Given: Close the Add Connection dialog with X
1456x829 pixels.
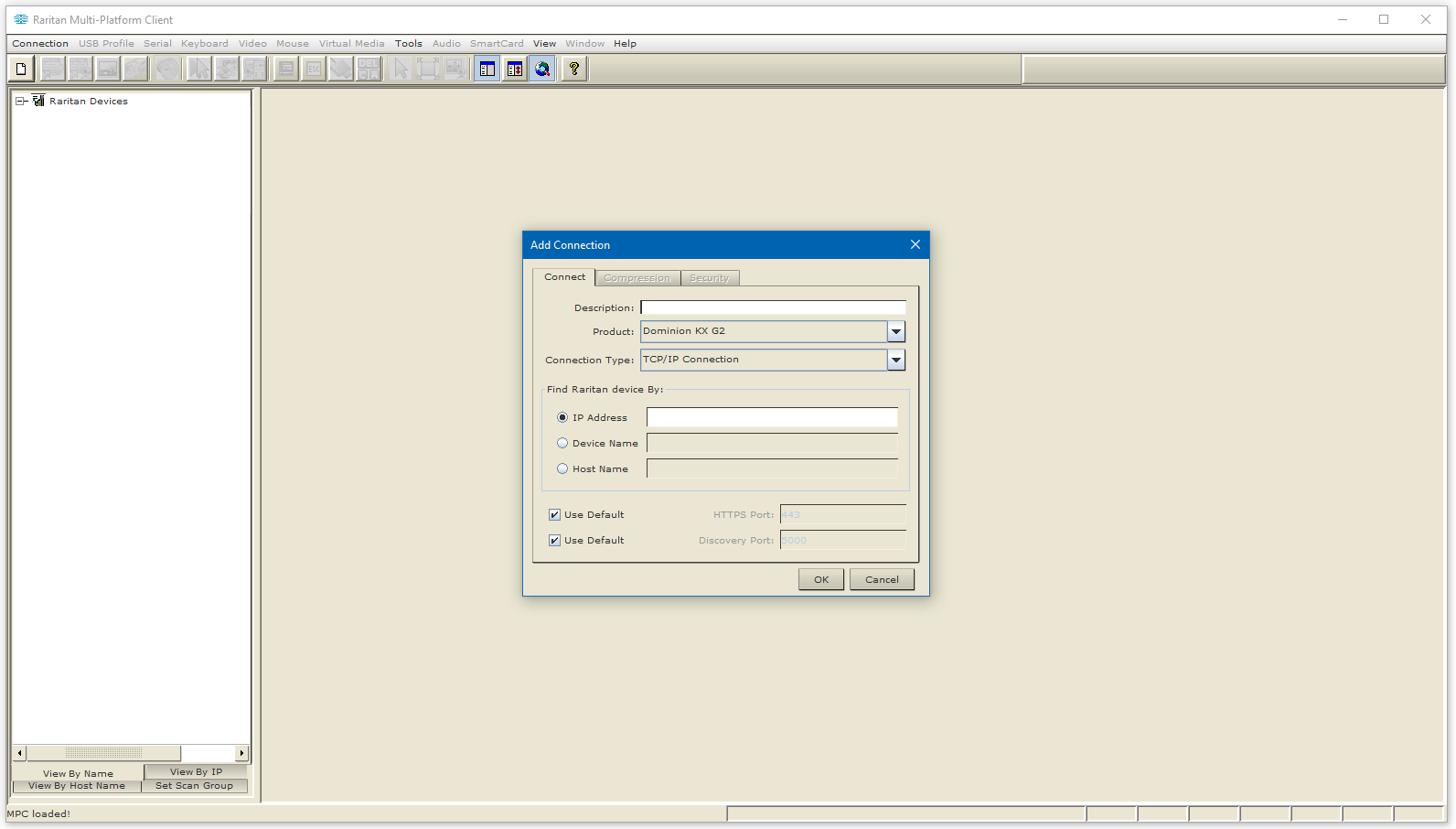Looking at the screenshot, I should [915, 244].
